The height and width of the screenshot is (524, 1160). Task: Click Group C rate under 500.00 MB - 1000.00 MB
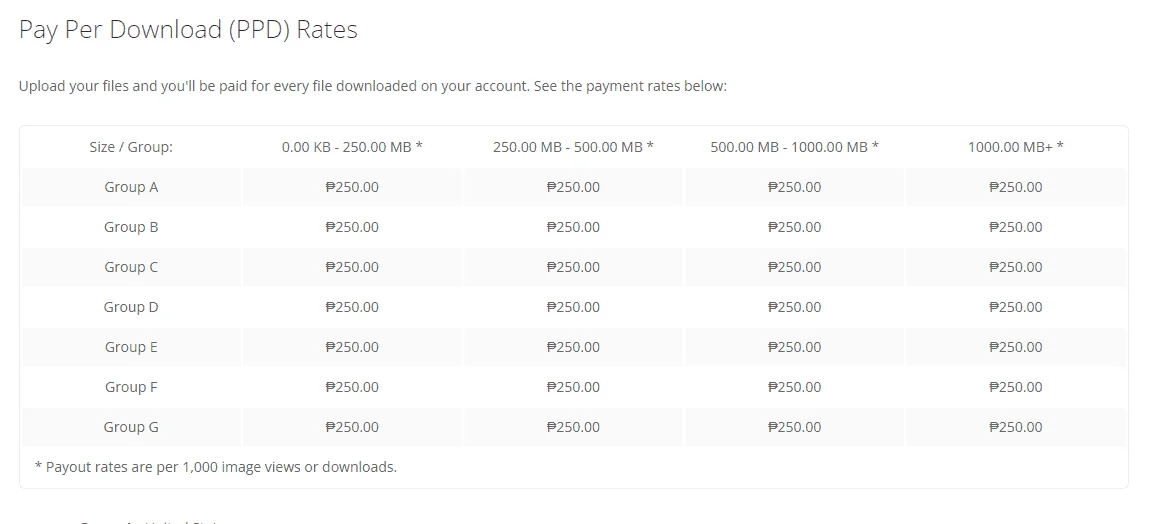coord(795,267)
